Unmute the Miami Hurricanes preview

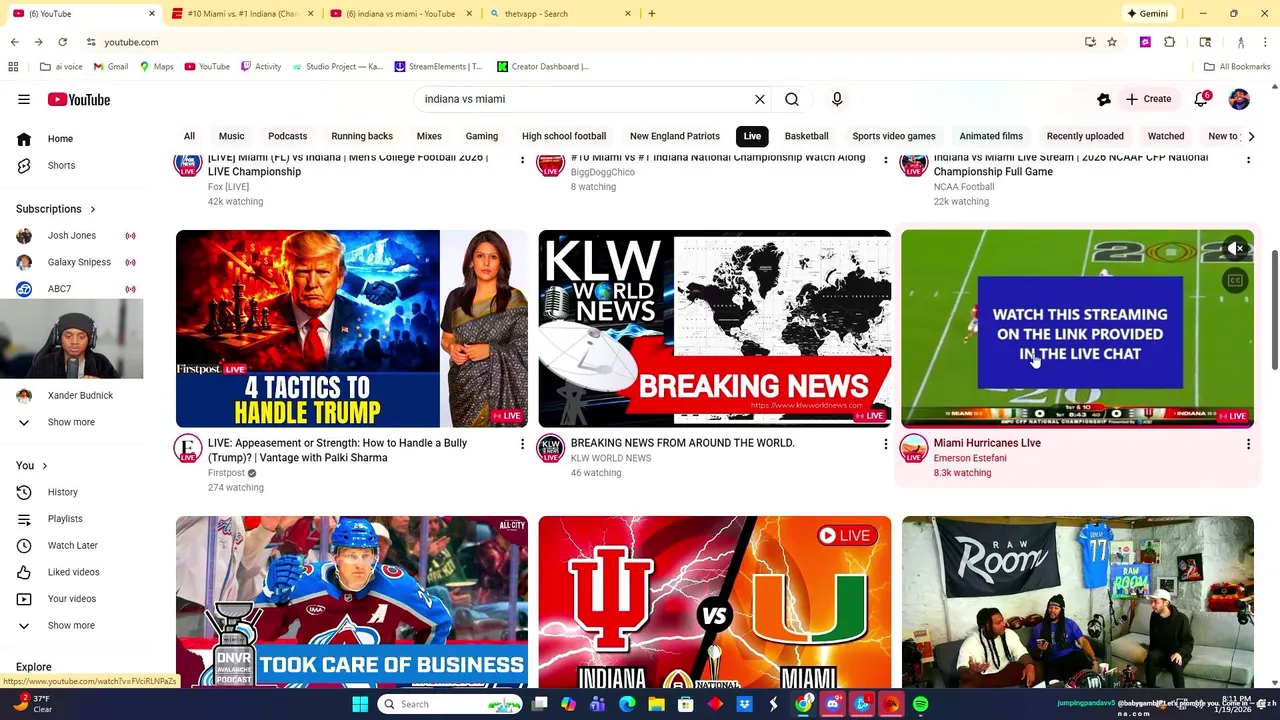1236,248
